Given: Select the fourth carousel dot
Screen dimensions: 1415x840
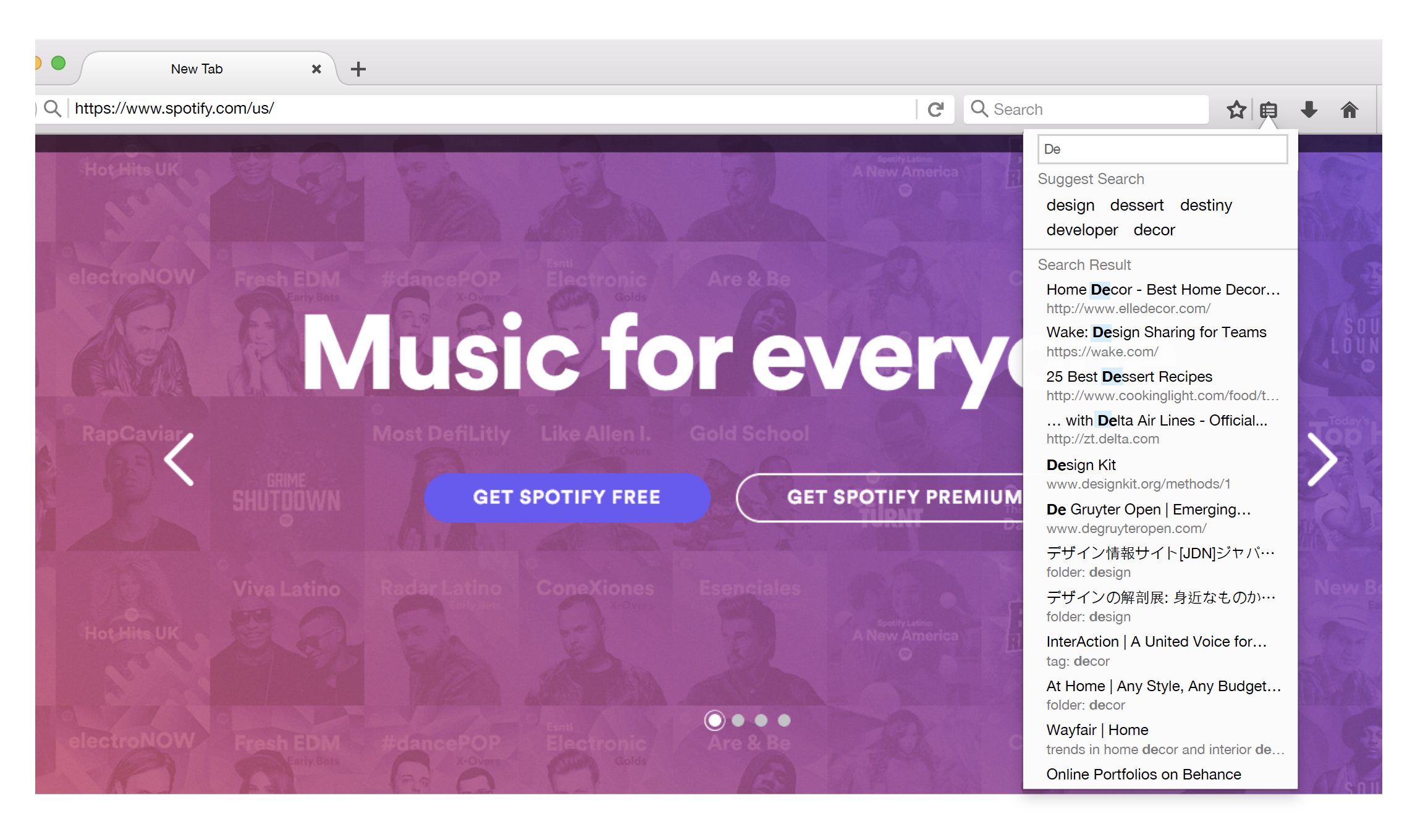Looking at the screenshot, I should [784, 720].
